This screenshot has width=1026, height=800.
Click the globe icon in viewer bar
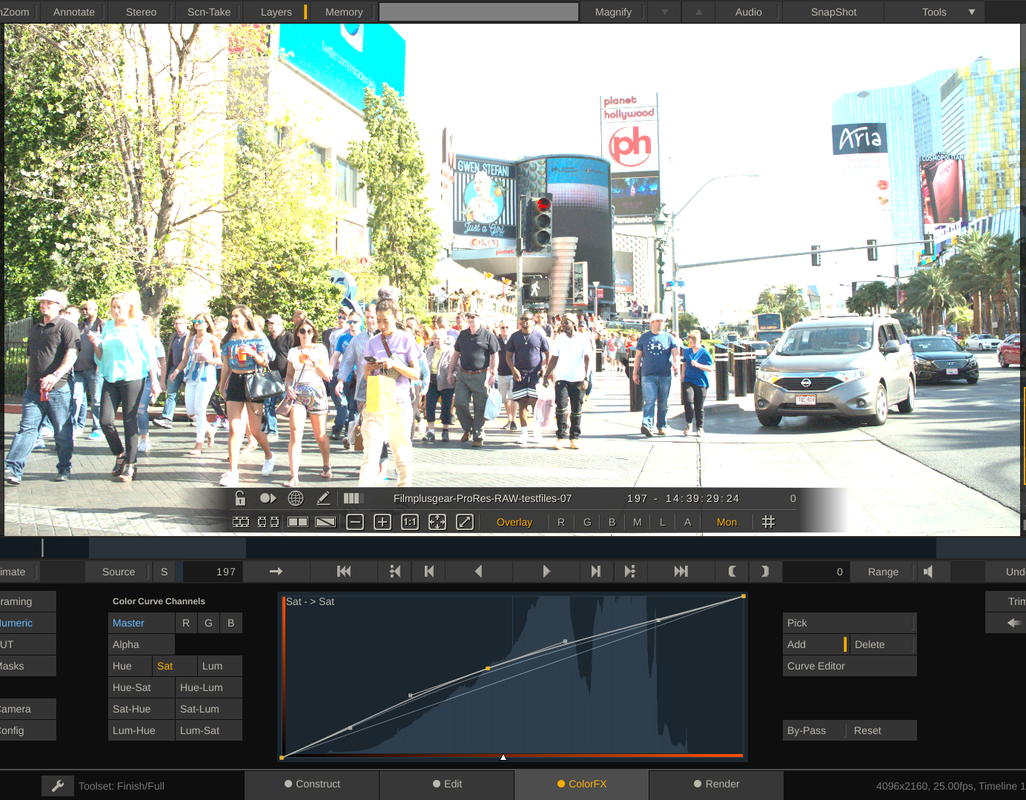pos(296,498)
